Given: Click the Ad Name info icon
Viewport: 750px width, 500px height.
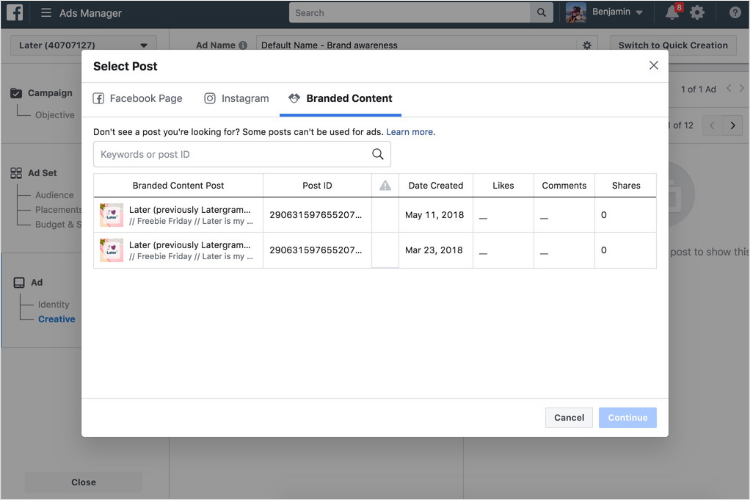Looking at the screenshot, I should click(x=243, y=45).
